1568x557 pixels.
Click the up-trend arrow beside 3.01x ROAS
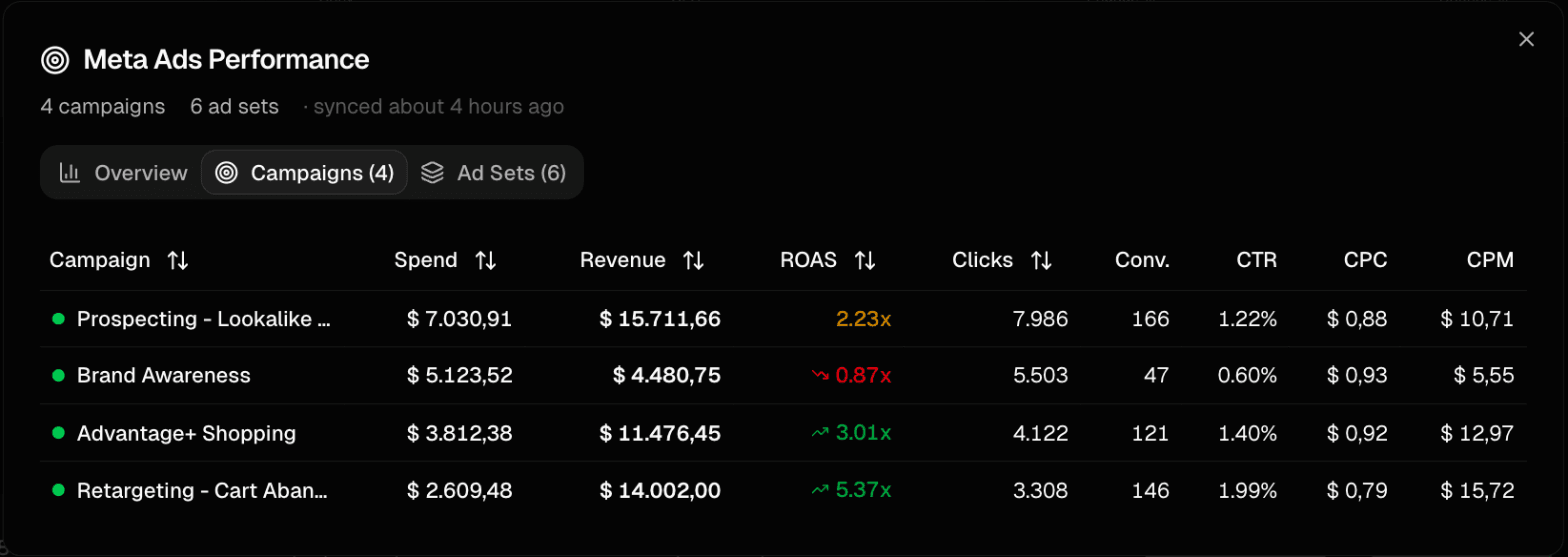820,433
